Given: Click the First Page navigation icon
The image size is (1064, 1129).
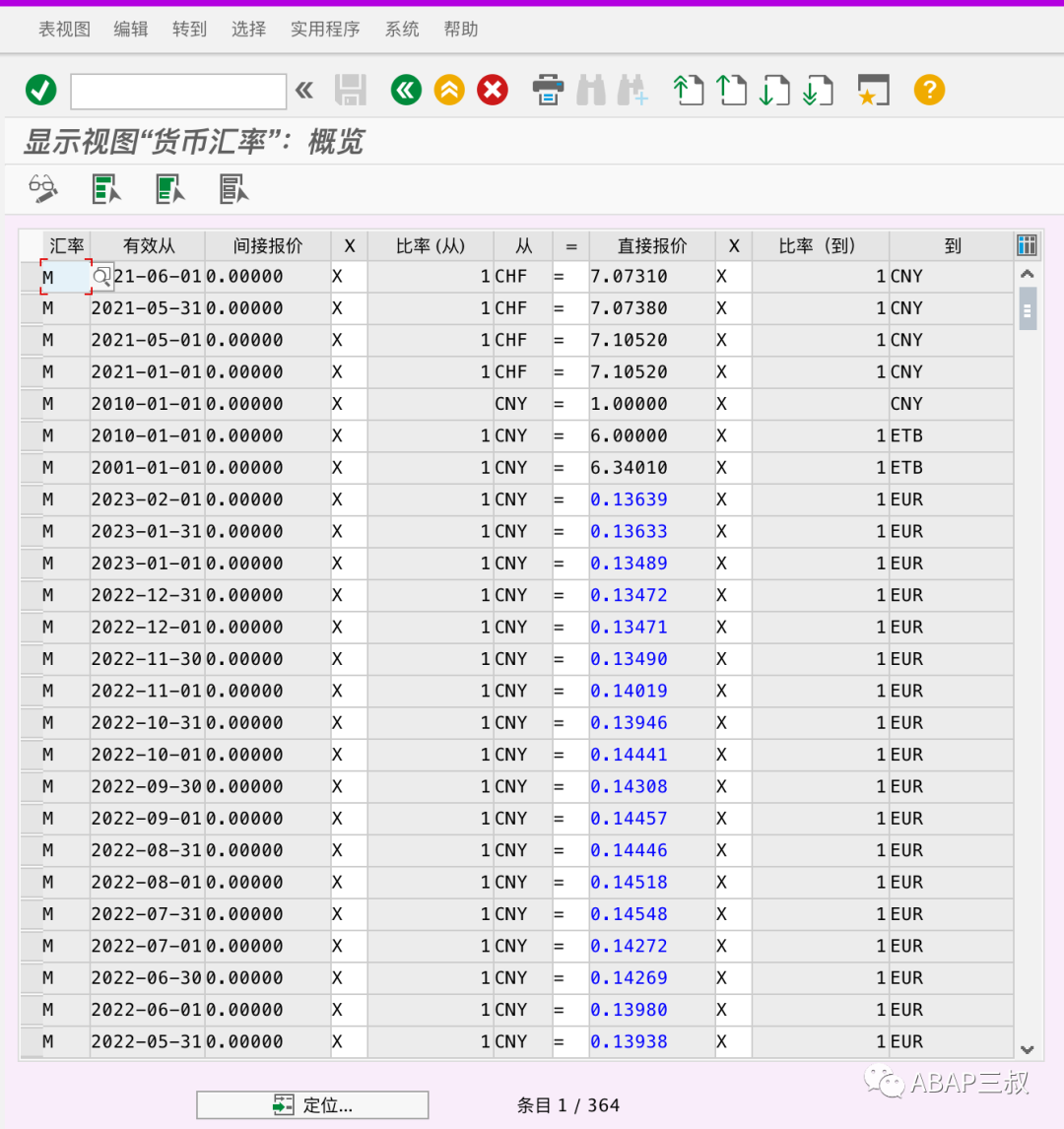Looking at the screenshot, I should [x=688, y=90].
